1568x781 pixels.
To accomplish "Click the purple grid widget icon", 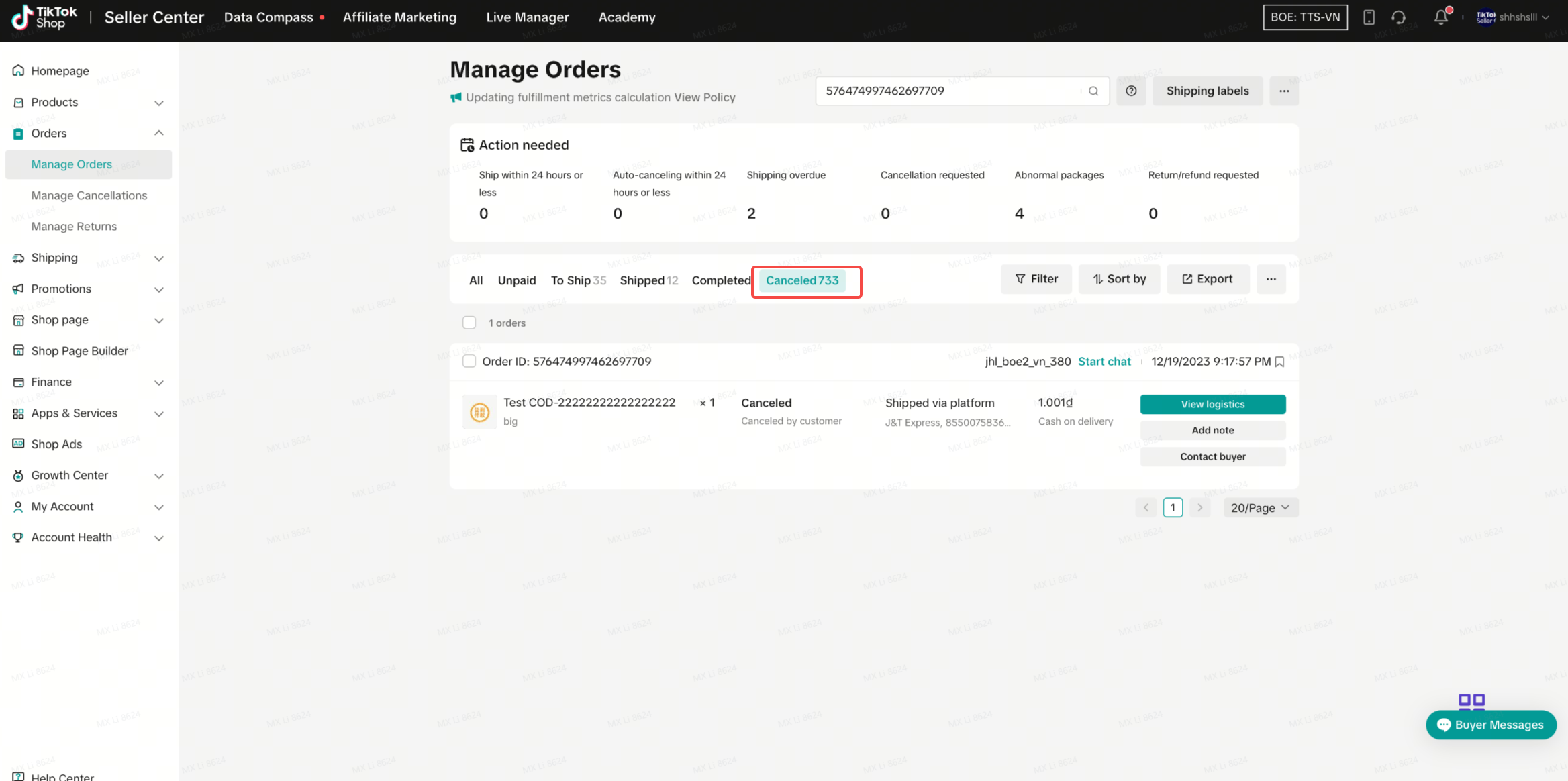I will tap(1471, 701).
